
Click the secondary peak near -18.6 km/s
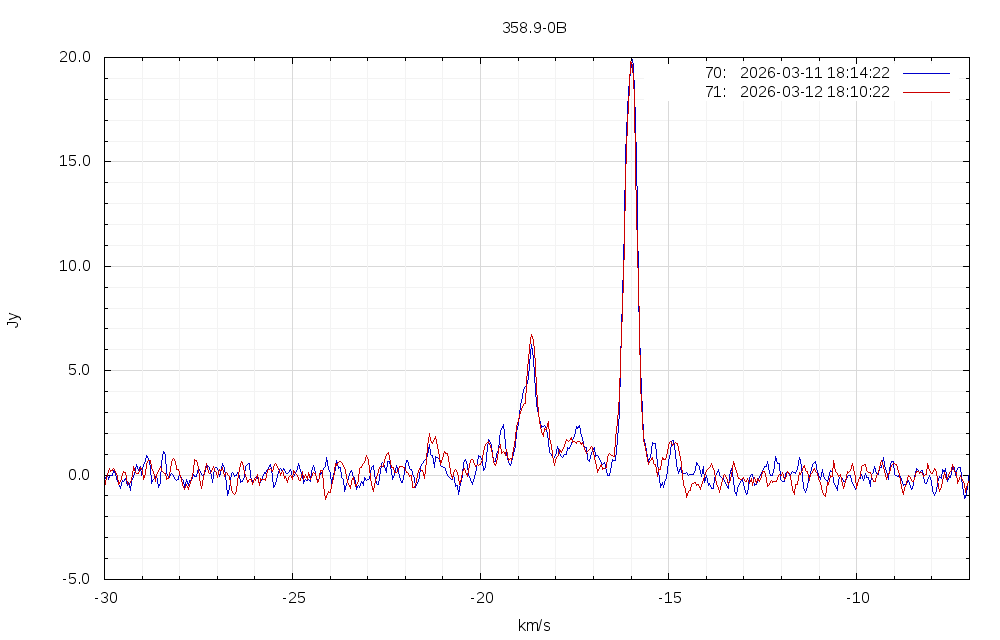[531, 337]
